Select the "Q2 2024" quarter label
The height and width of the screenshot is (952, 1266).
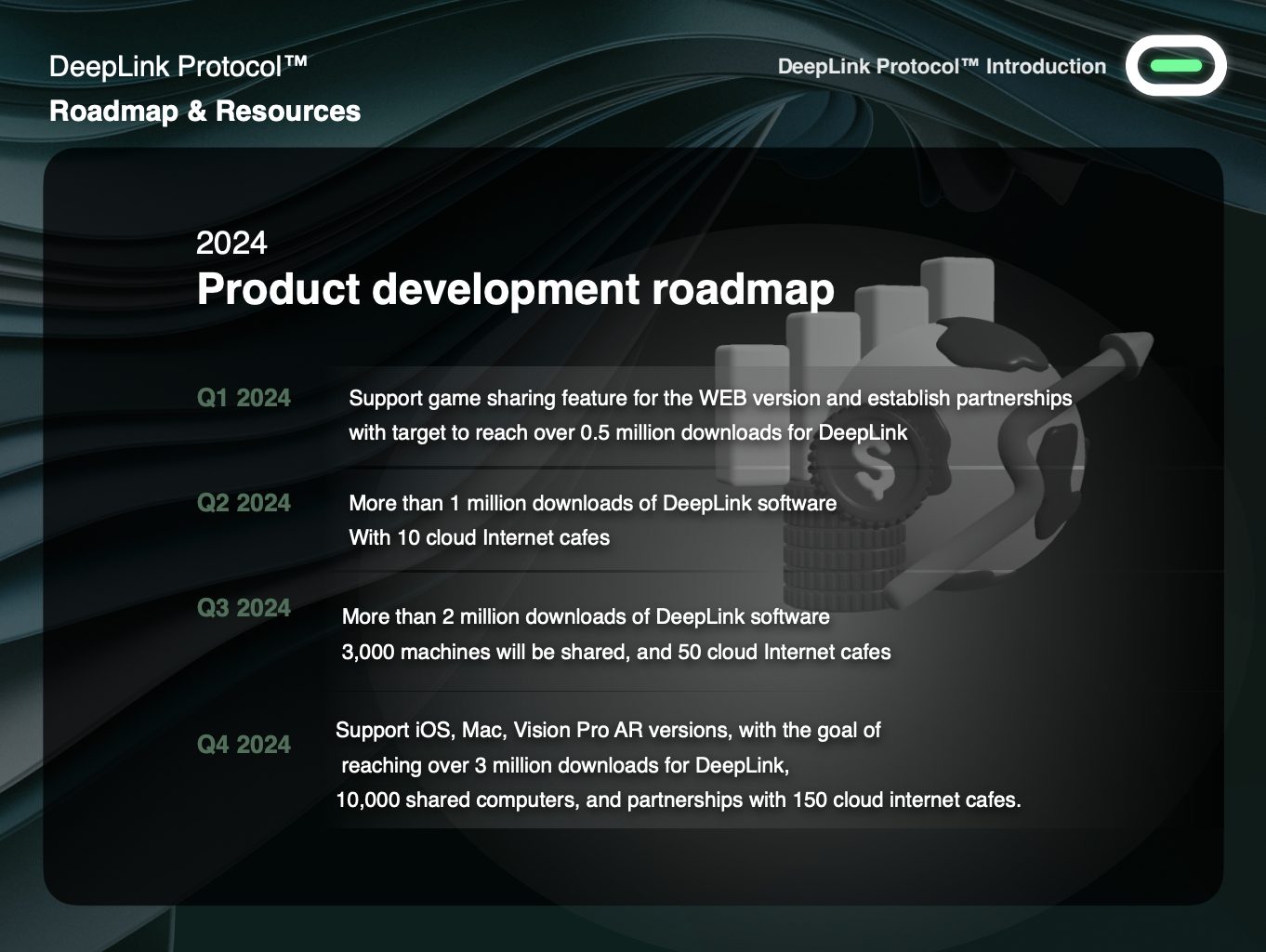tap(244, 503)
